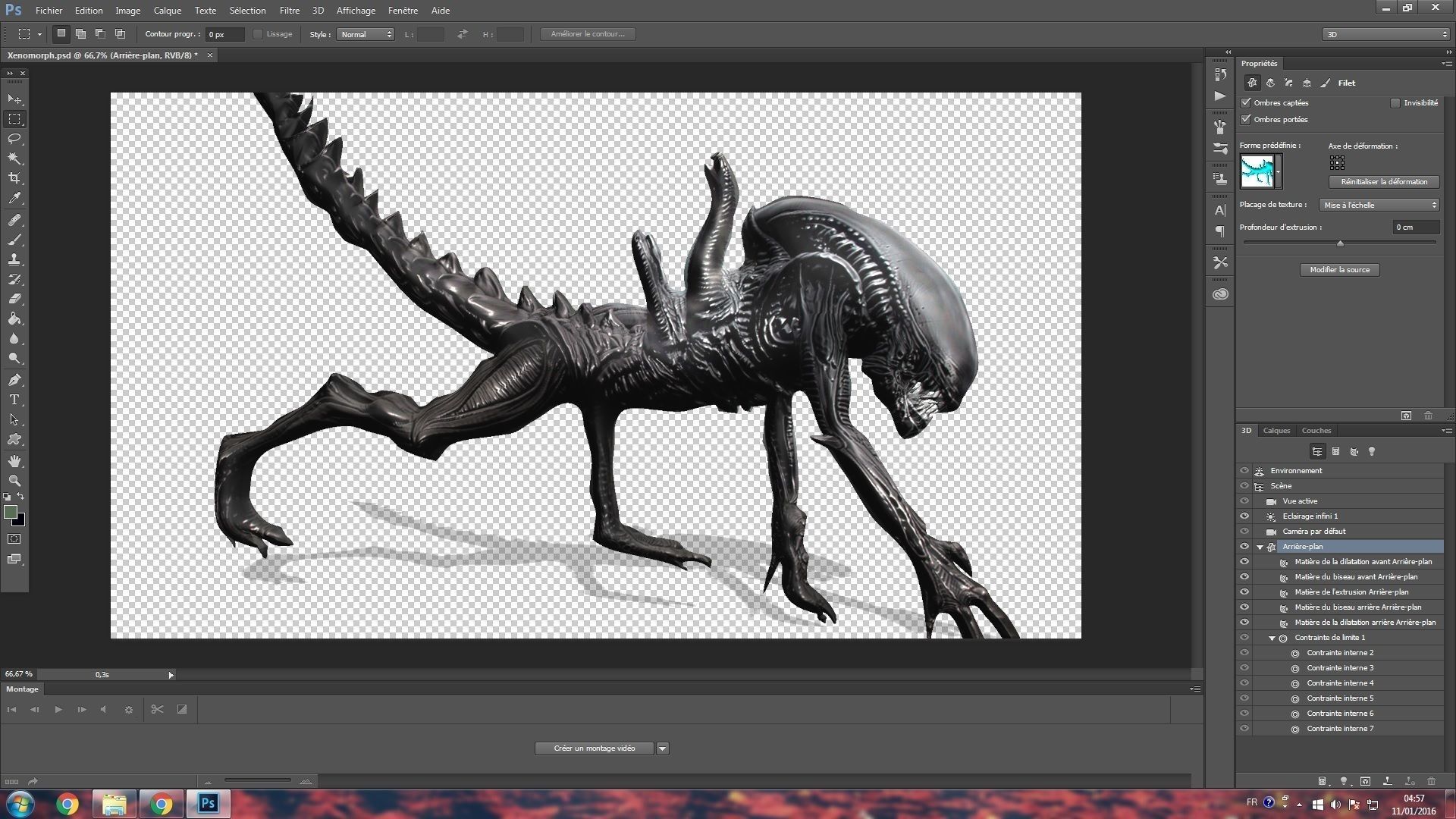This screenshot has width=1456, height=819.
Task: Select the Rectangular Marquee tool
Action: [x=14, y=119]
